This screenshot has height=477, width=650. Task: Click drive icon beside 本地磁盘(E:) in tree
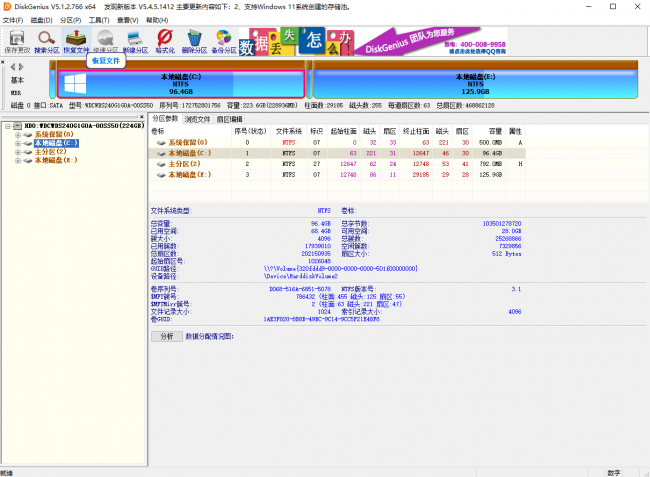[28, 160]
